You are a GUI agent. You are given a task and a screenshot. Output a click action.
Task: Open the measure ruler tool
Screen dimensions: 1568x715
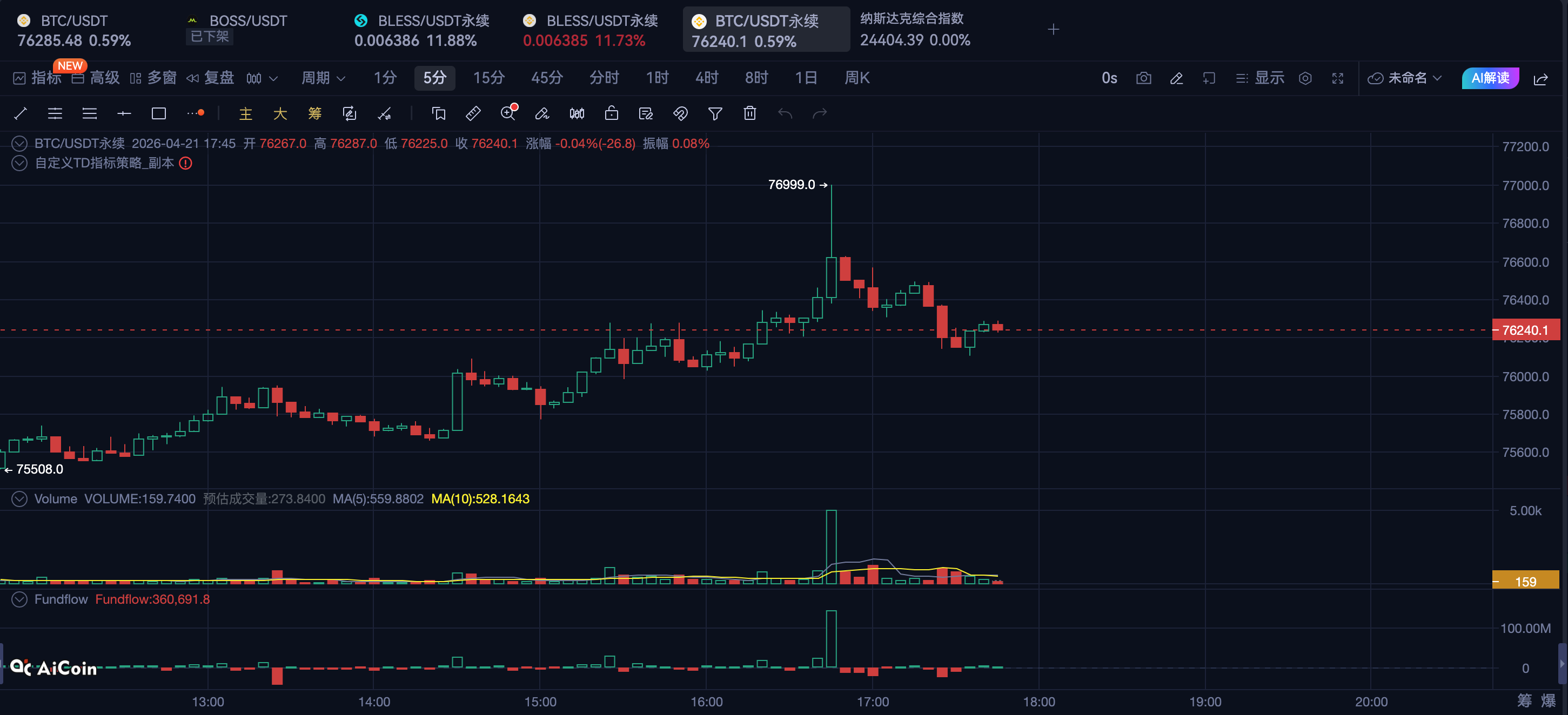coord(473,114)
